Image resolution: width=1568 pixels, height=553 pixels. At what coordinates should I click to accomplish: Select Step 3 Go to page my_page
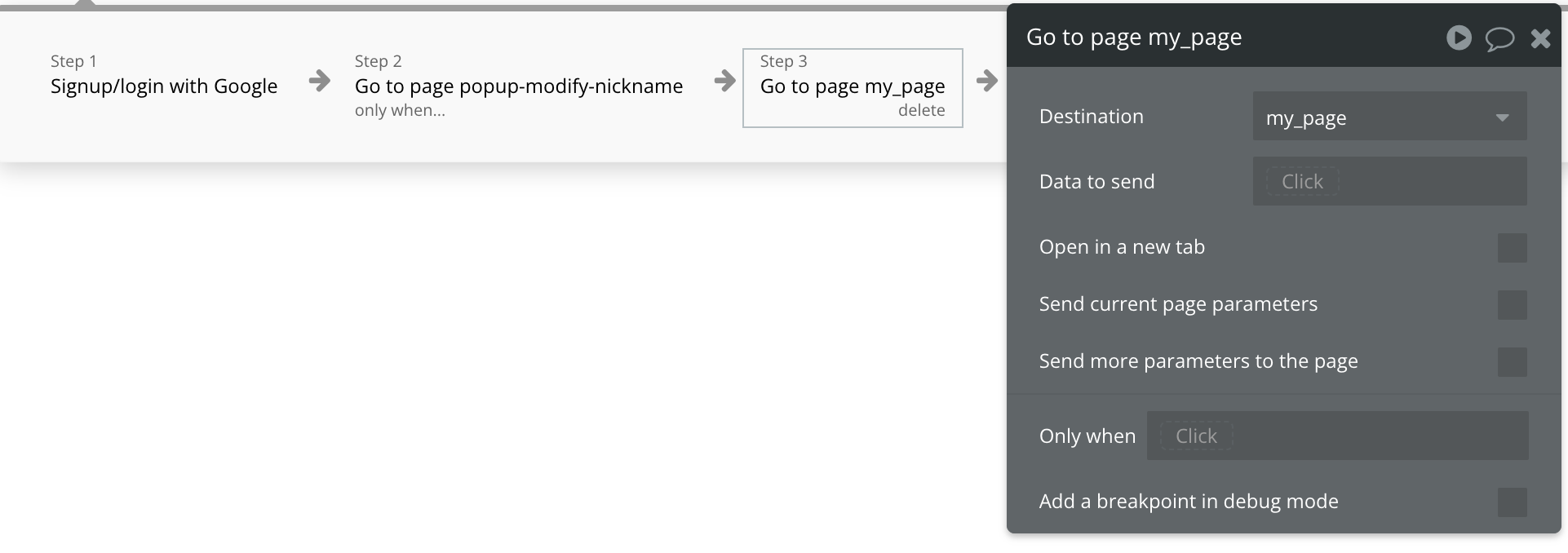coord(852,86)
